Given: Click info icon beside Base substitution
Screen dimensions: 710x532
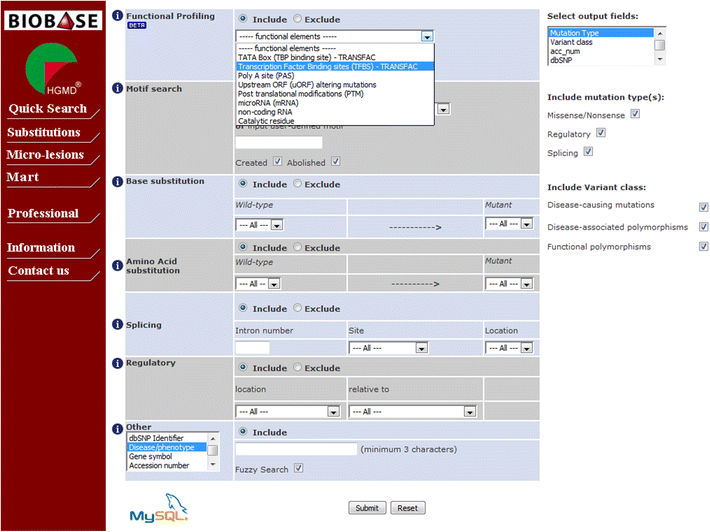Looking at the screenshot, I should (x=118, y=181).
